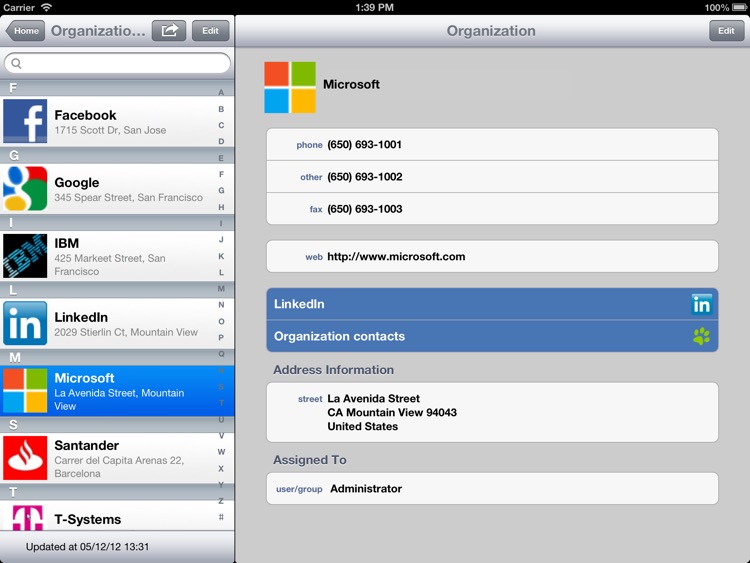Viewport: 750px width, 563px height.
Task: Focus the organization search field
Action: click(x=117, y=63)
